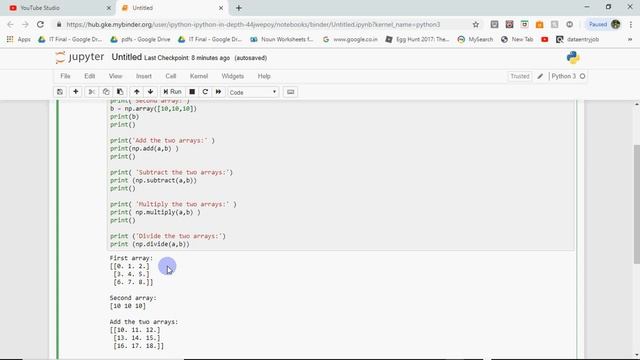
Task: Open the pdfs - Google Drive bookmark
Action: coord(140,40)
